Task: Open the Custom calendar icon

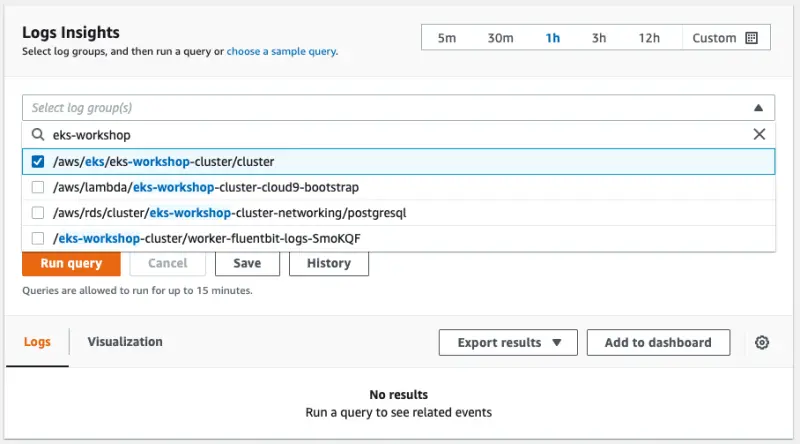Action: tap(751, 38)
